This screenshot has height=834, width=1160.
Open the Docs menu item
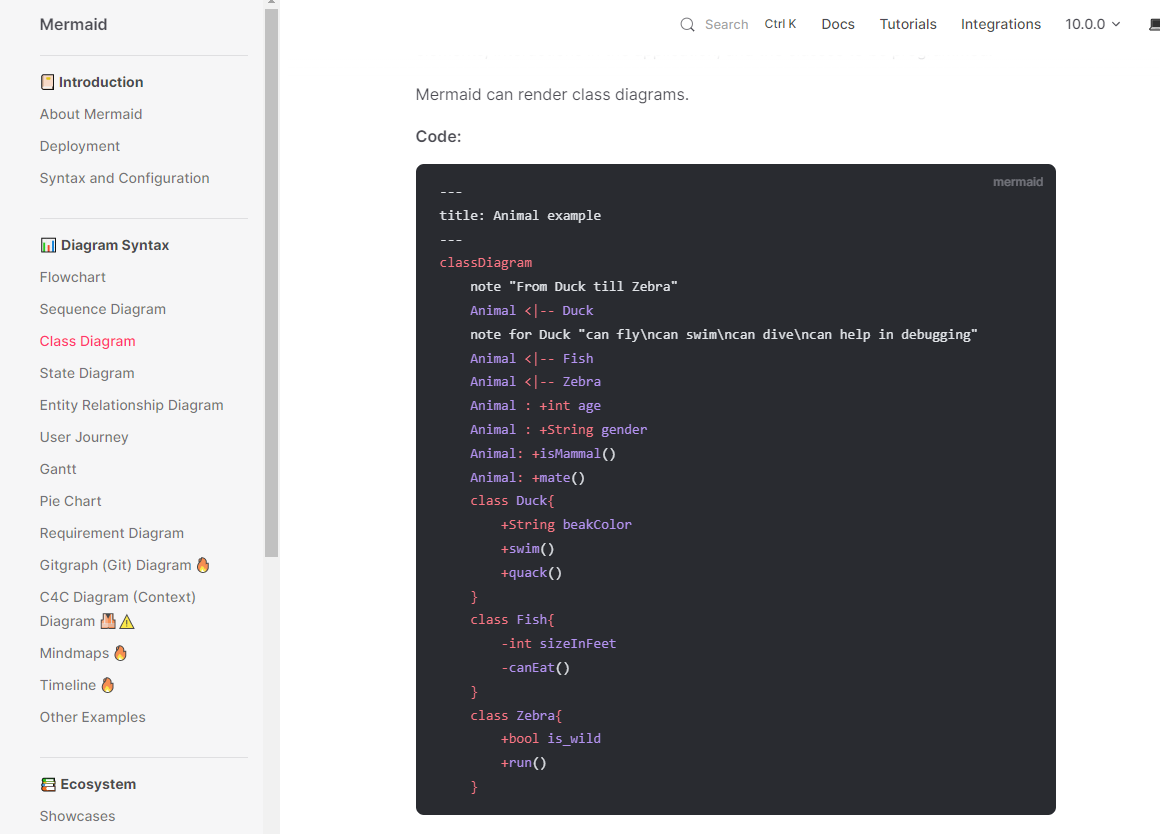pos(837,24)
